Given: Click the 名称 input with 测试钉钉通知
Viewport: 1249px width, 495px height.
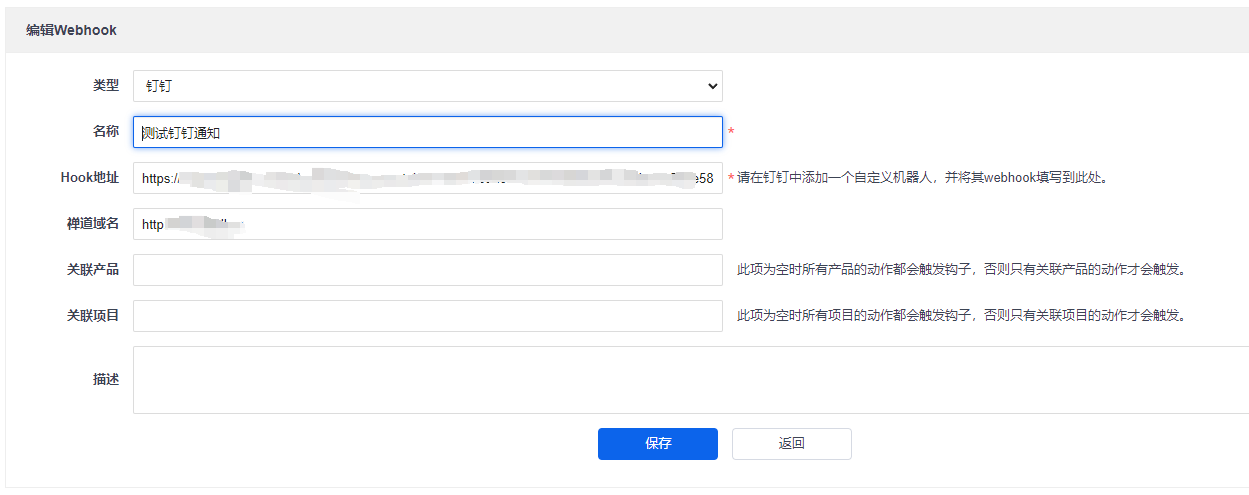Looking at the screenshot, I should 427,132.
